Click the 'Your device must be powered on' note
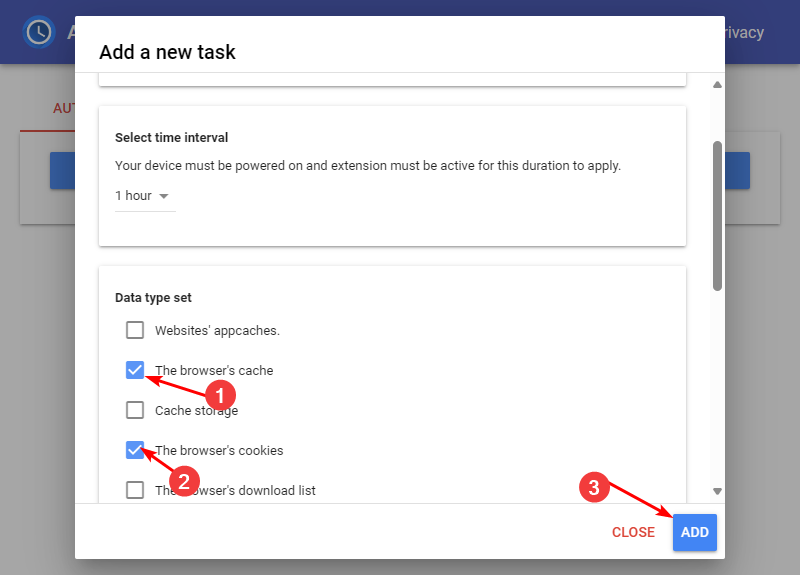The width and height of the screenshot is (800, 575). tap(368, 166)
